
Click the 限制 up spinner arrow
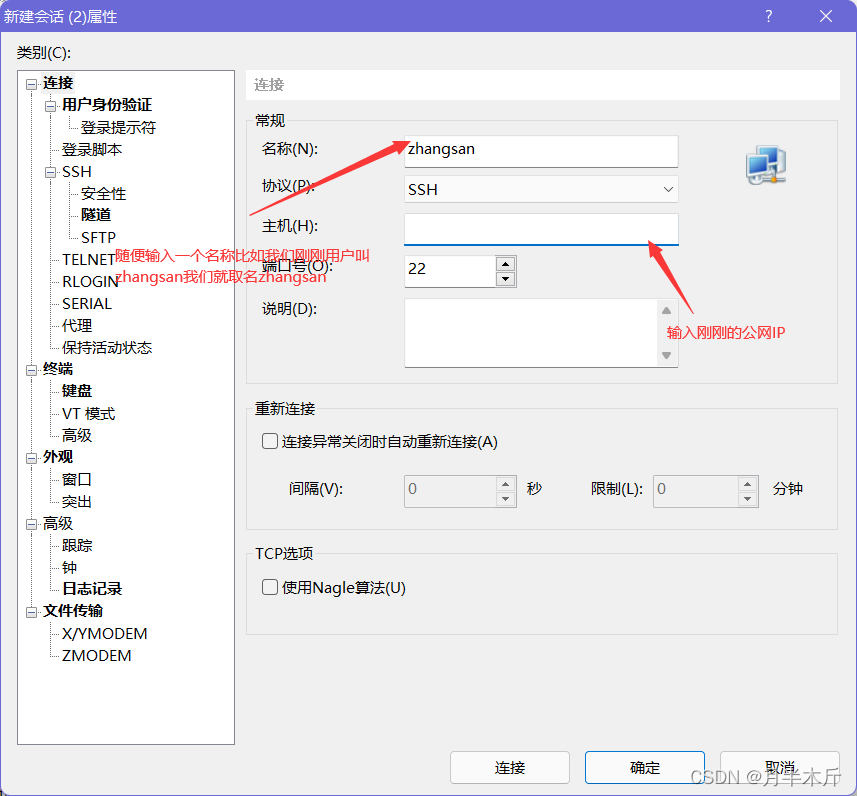[747, 484]
